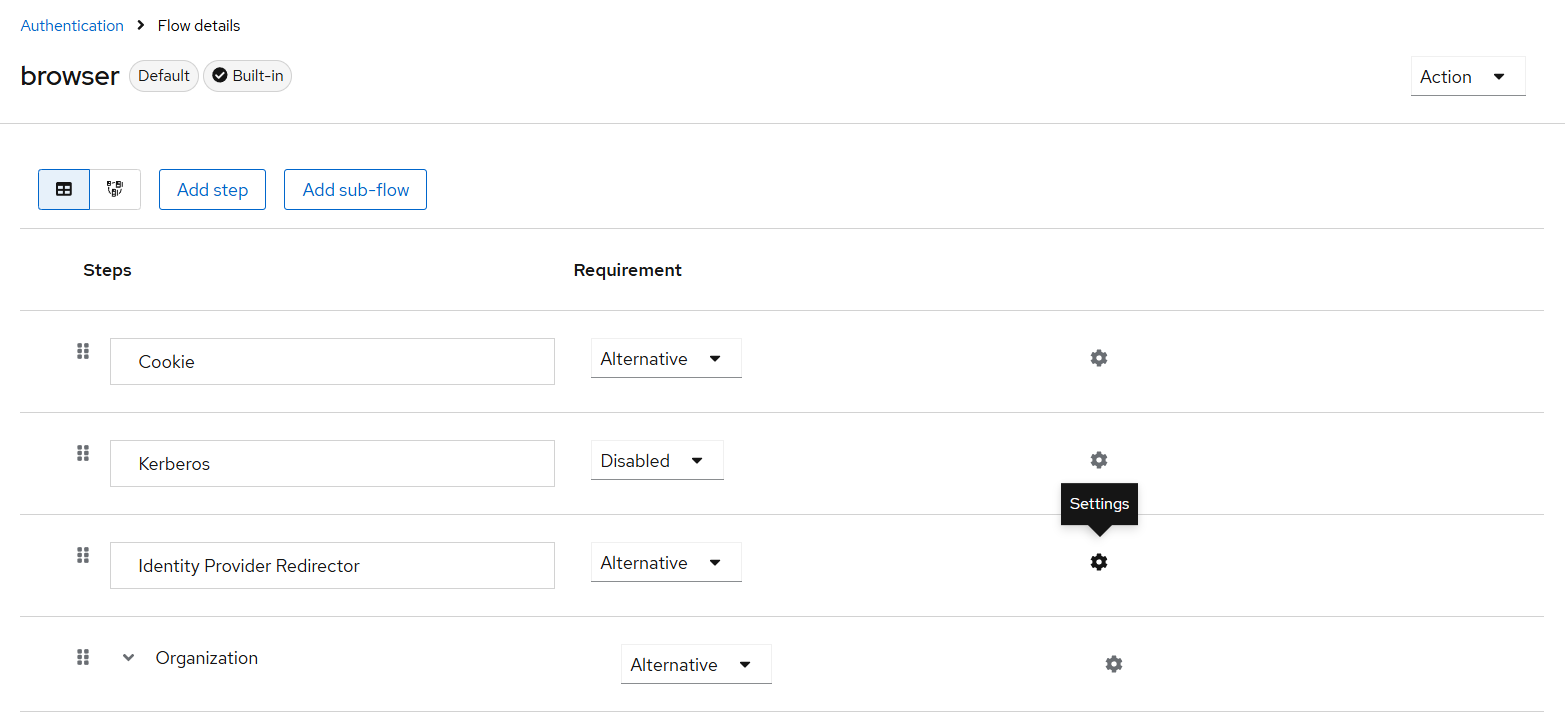Grab drag handle of Cookie row

coord(83,351)
